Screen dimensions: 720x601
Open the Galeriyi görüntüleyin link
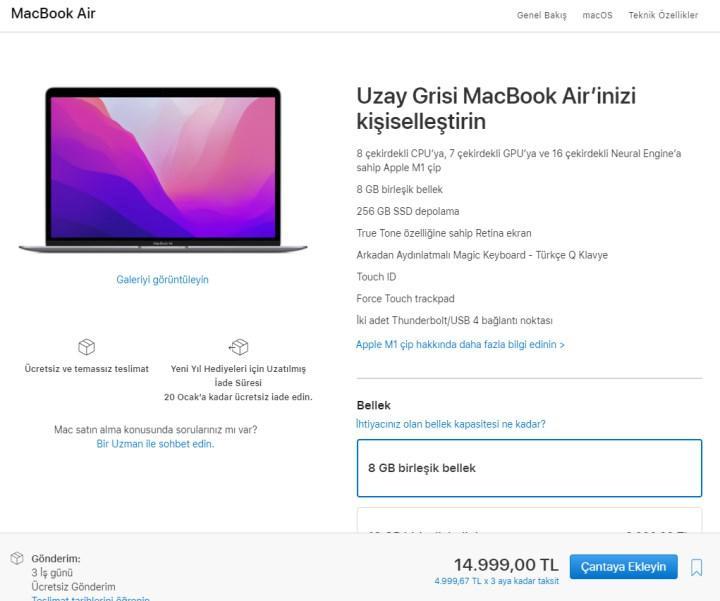(x=162, y=280)
